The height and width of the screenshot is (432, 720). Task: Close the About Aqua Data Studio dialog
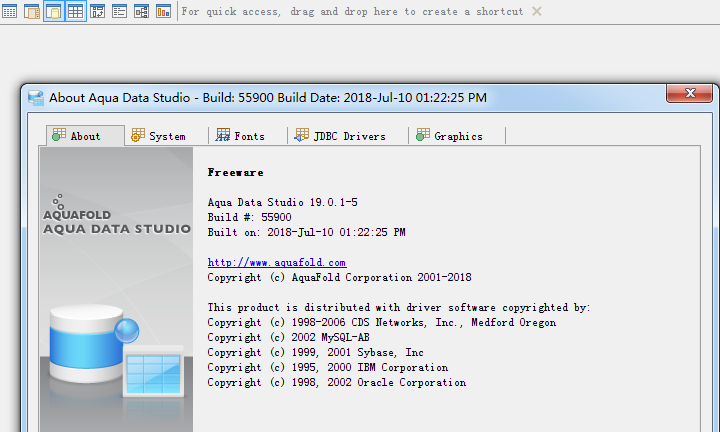pyautogui.click(x=689, y=93)
